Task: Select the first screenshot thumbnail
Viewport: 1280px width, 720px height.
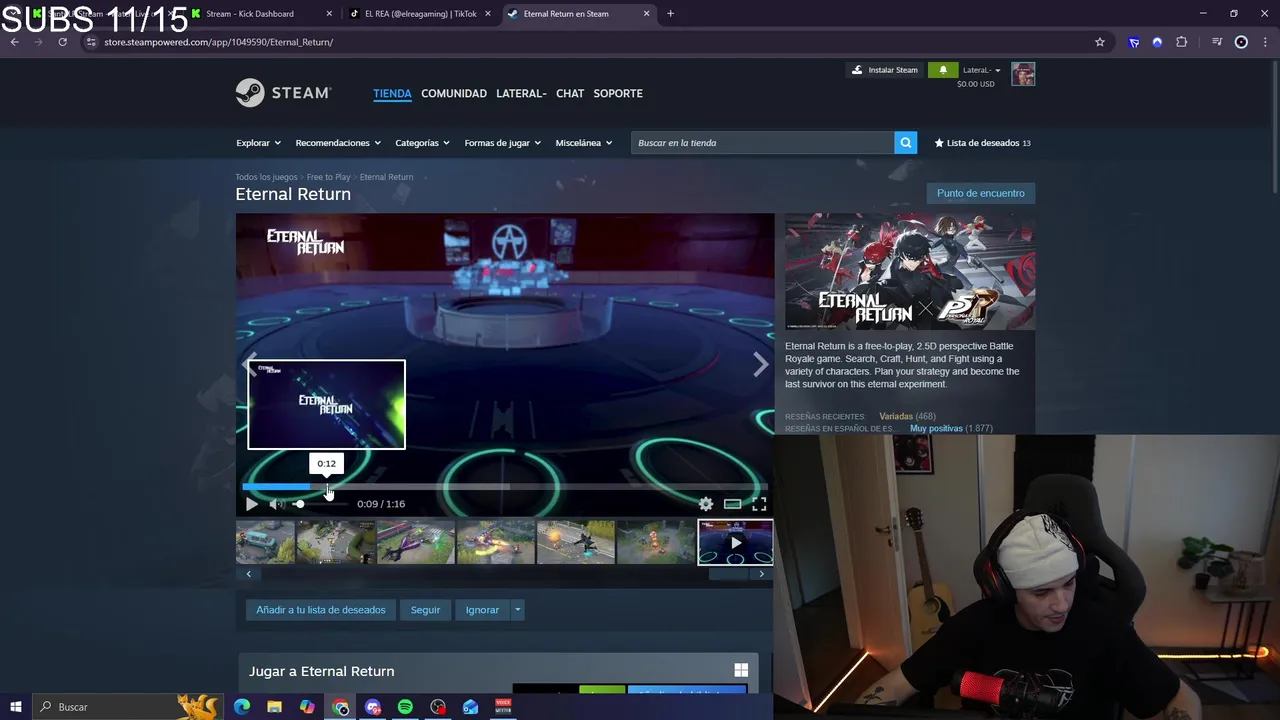Action: [265, 542]
